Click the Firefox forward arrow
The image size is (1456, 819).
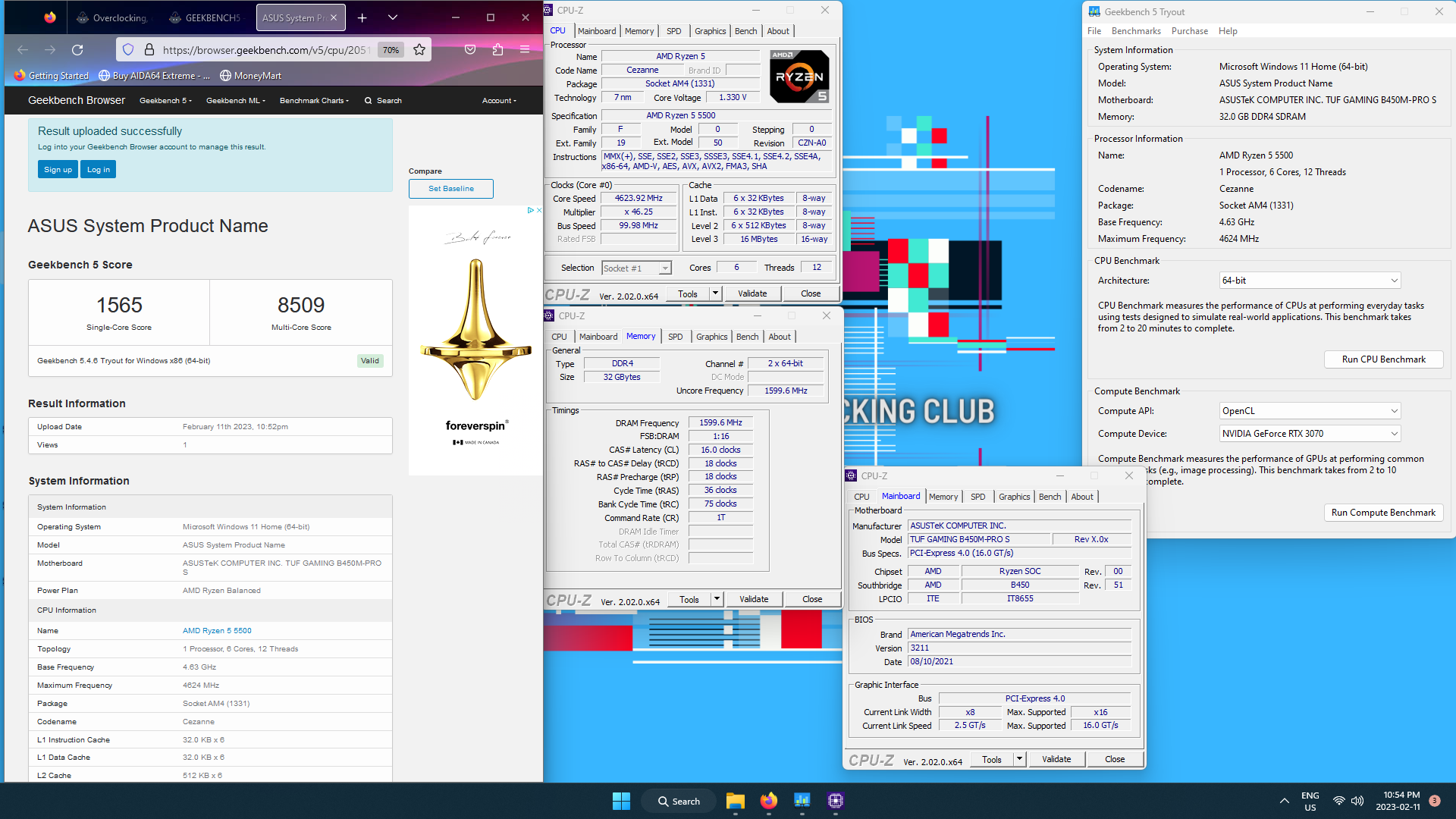pyautogui.click(x=50, y=50)
